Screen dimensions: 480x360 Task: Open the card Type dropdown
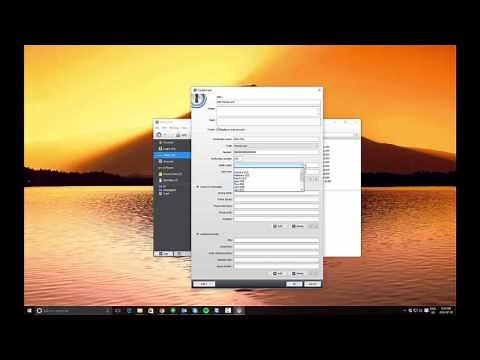[x=276, y=146]
